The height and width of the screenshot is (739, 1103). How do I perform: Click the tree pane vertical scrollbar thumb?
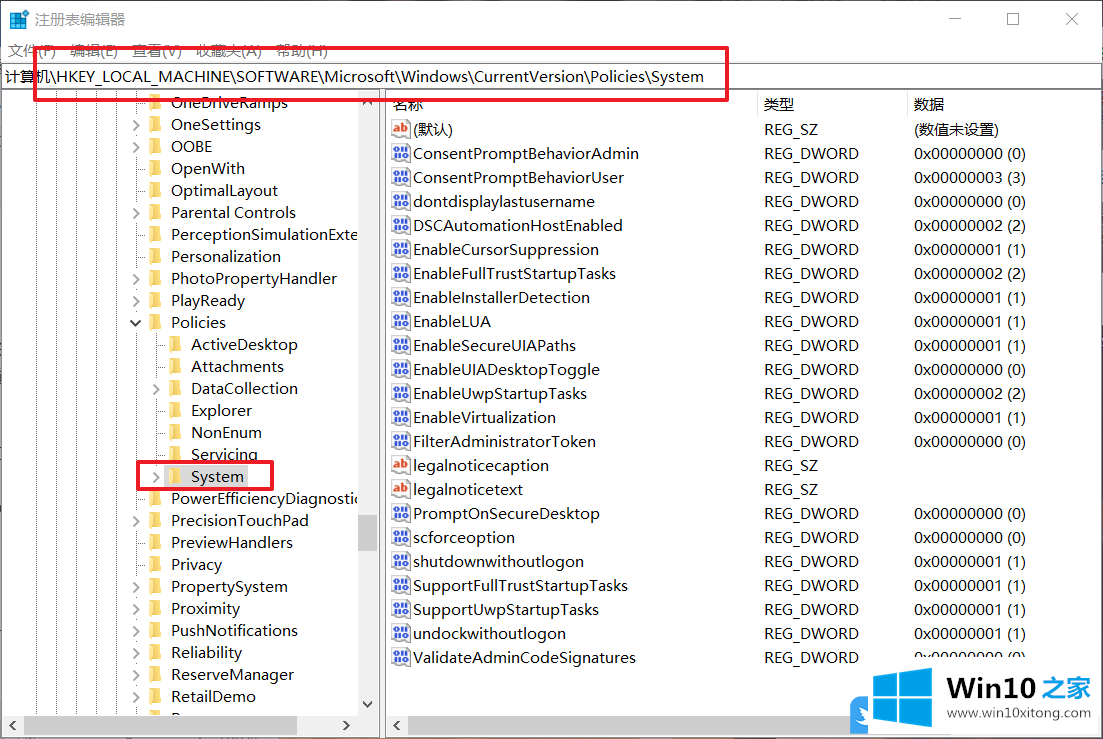tap(367, 533)
